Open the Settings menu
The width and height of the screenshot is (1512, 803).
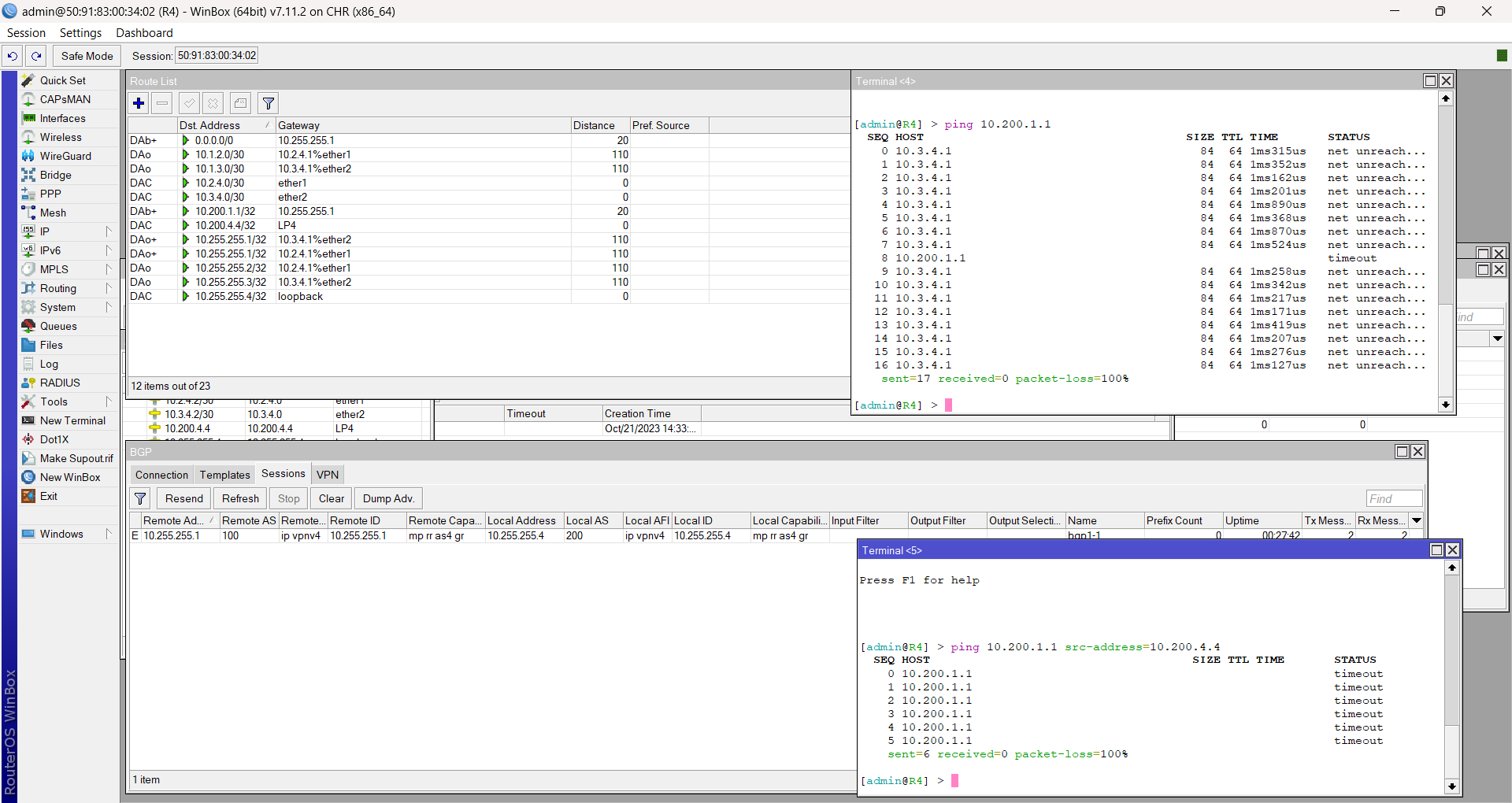click(80, 33)
